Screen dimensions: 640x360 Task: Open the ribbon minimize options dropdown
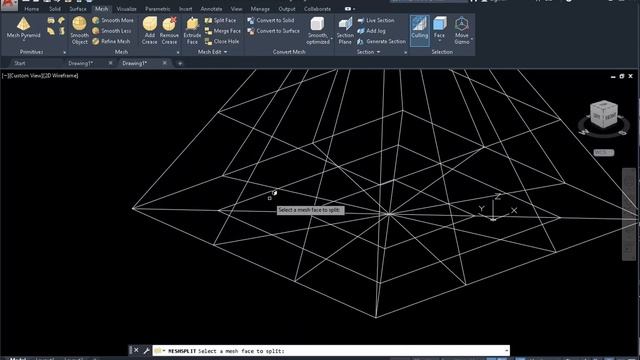[x=353, y=9]
